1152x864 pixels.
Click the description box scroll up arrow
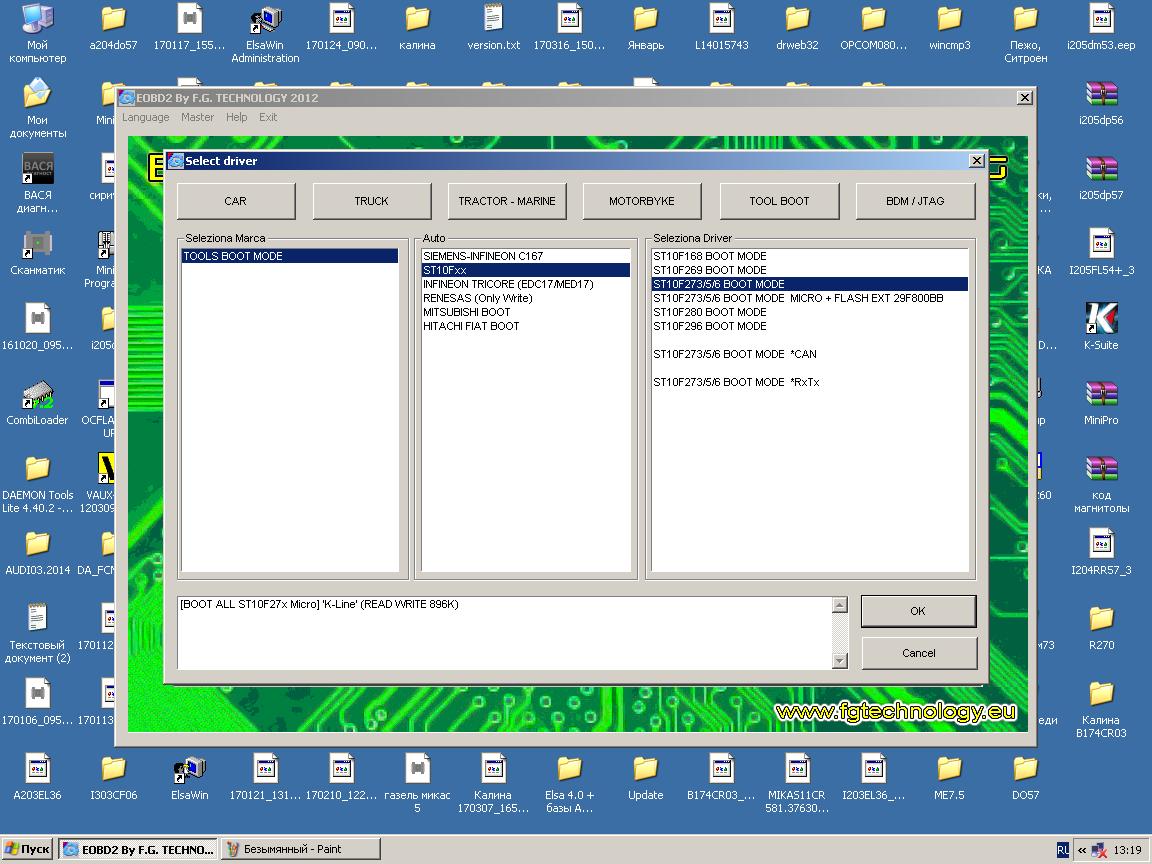coord(840,605)
